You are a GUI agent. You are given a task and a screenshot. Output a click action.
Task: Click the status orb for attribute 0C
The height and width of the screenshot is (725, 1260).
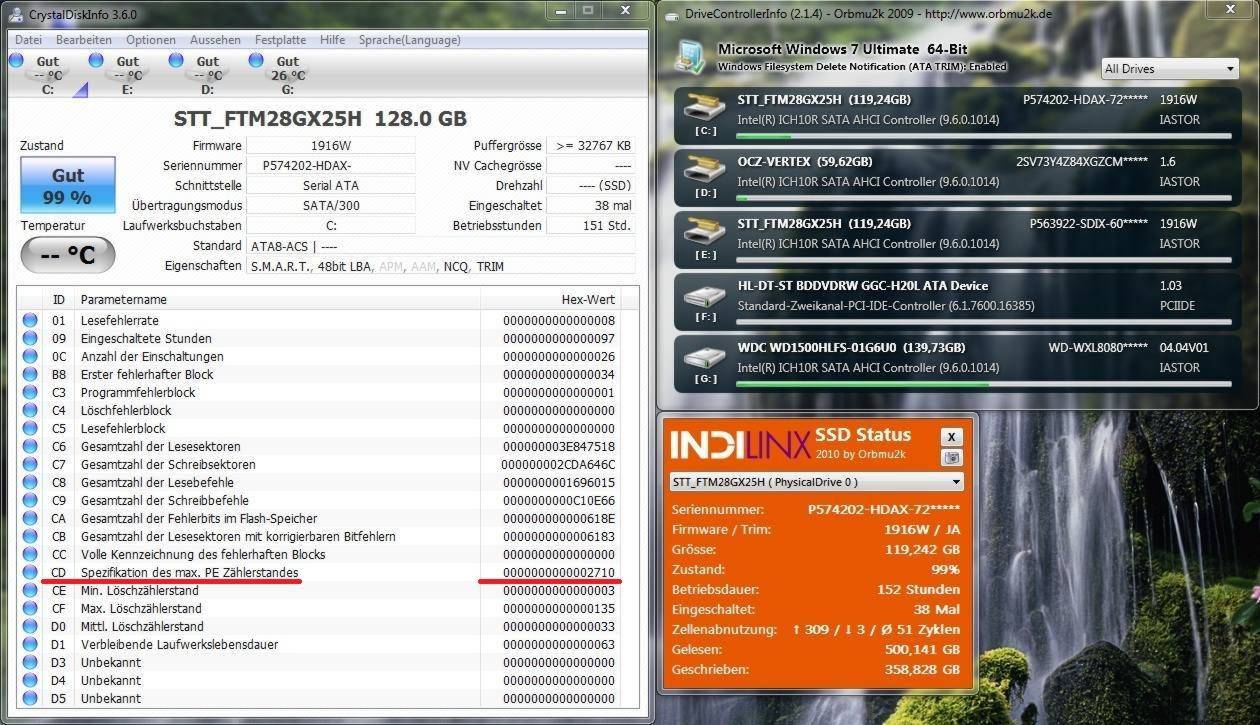pos(30,356)
